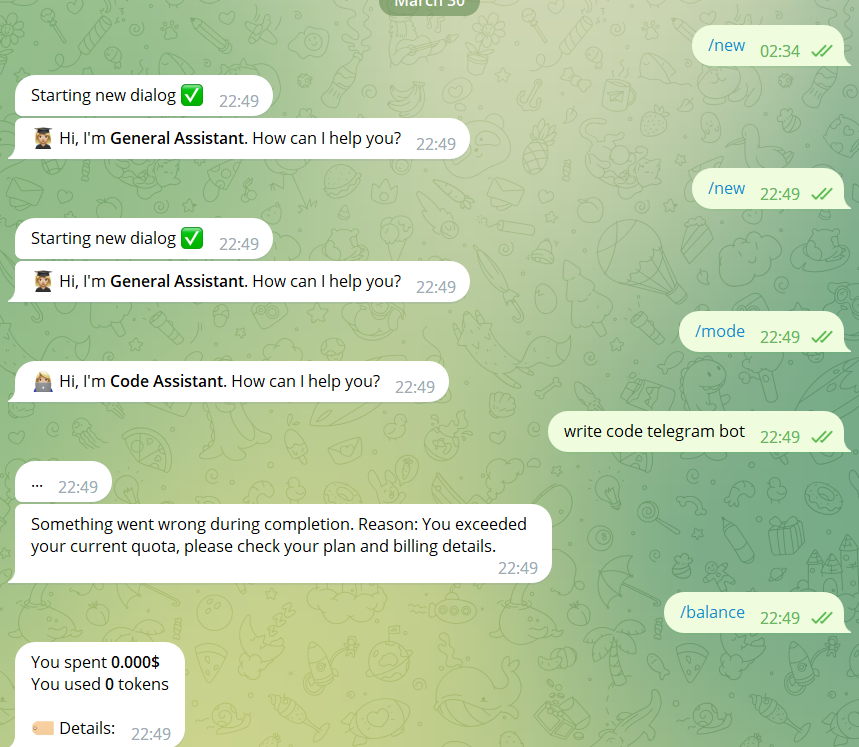Viewport: 859px width, 747px height.
Task: Click the ellipsis placeholder message at 22:49
Action: coord(61,482)
